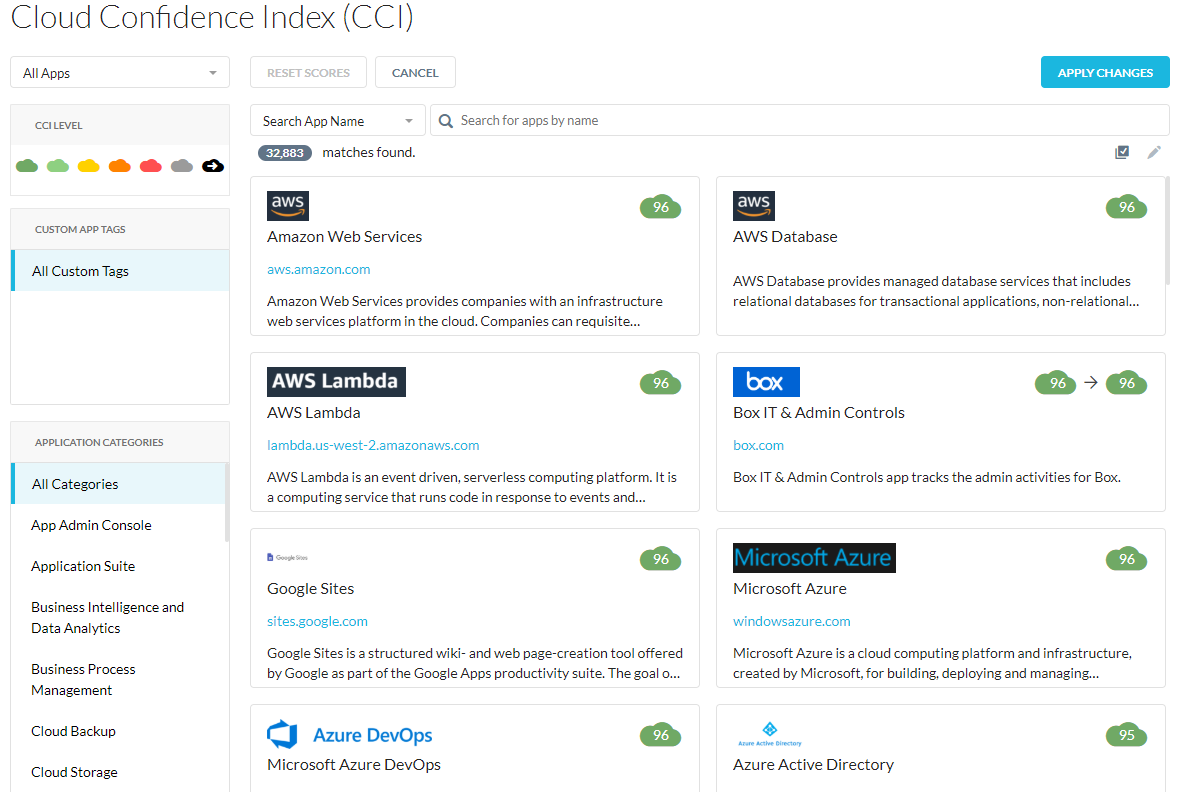Click the black arrow cloud icon
The height and width of the screenshot is (792, 1179).
[x=213, y=165]
